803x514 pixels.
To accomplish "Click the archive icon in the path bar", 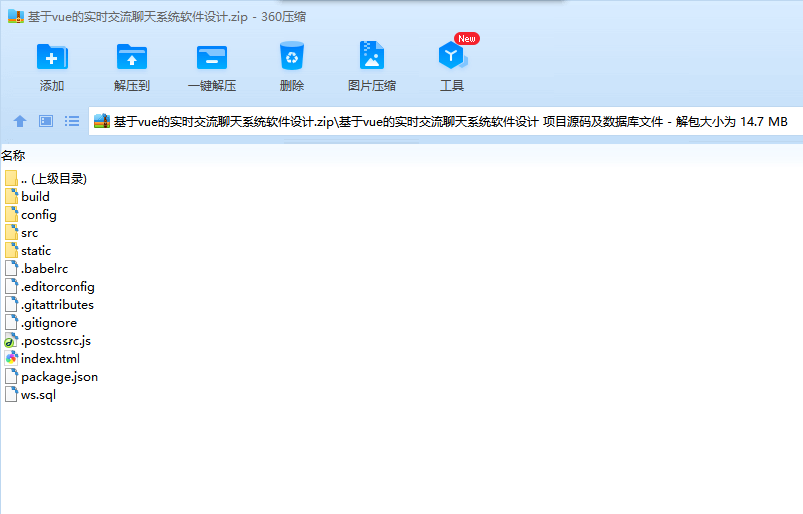I will 102,121.
